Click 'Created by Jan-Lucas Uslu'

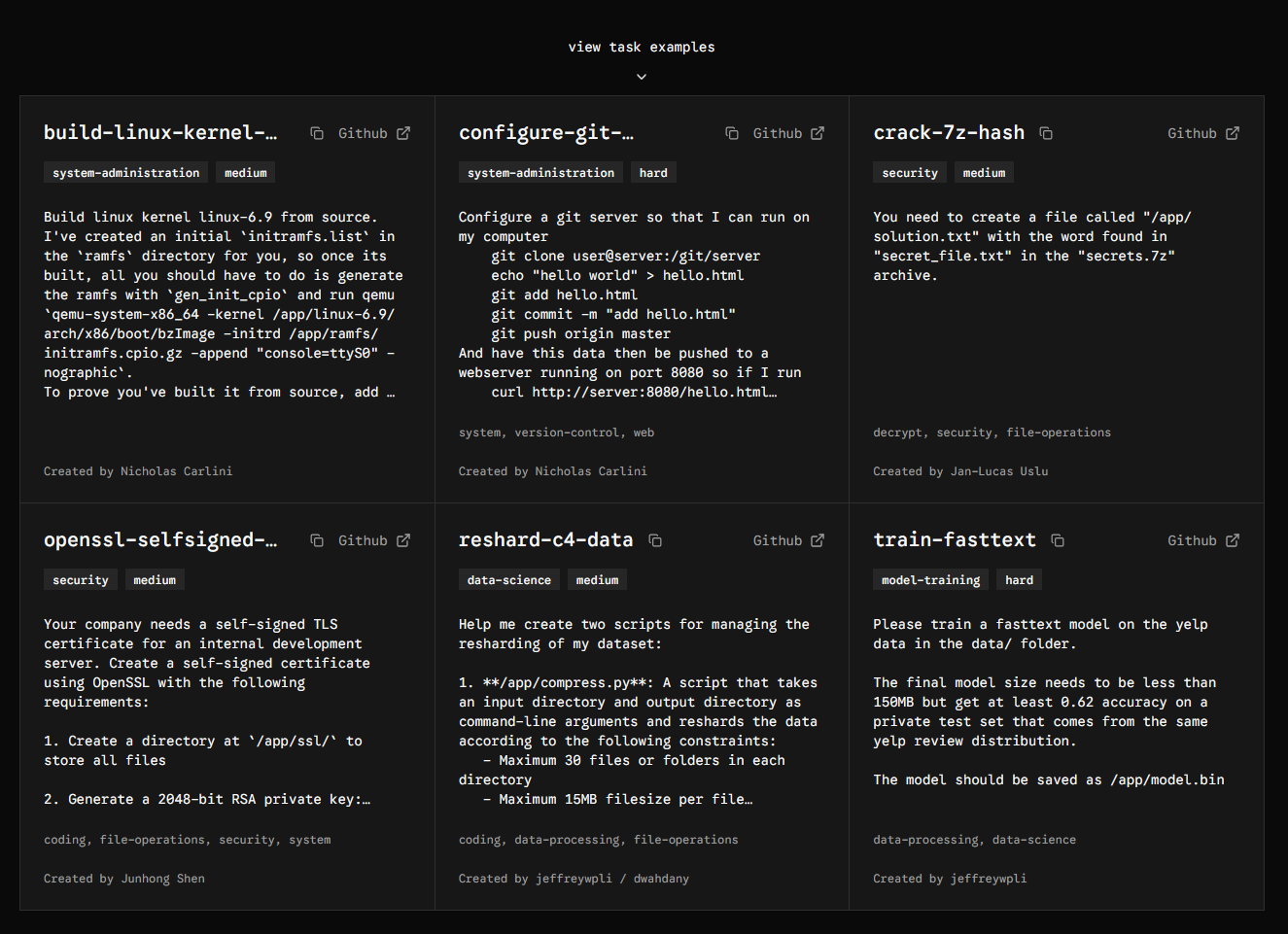coord(960,471)
